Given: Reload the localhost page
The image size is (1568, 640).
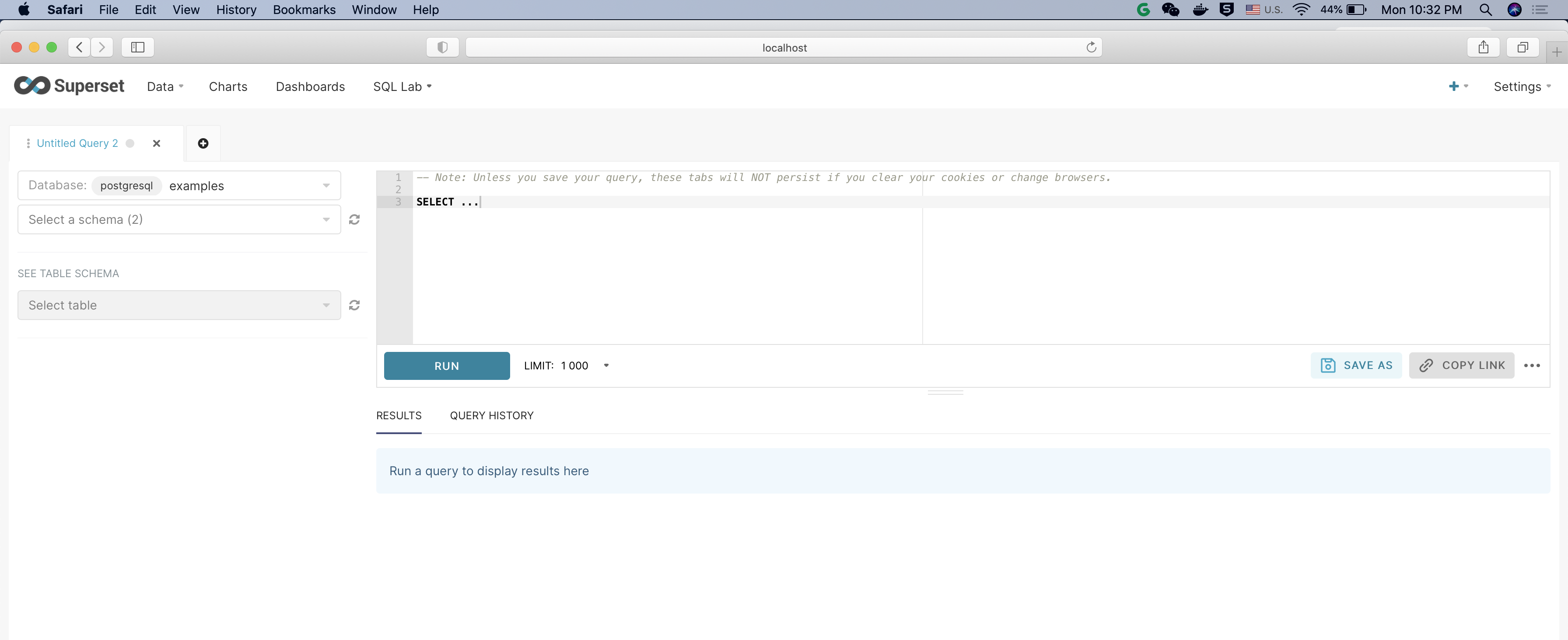Looking at the screenshot, I should click(x=1092, y=47).
